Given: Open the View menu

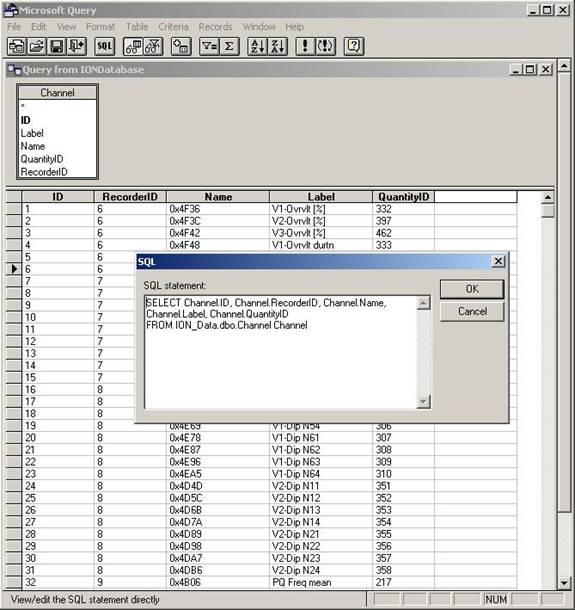Looking at the screenshot, I should pyautogui.click(x=67, y=27).
